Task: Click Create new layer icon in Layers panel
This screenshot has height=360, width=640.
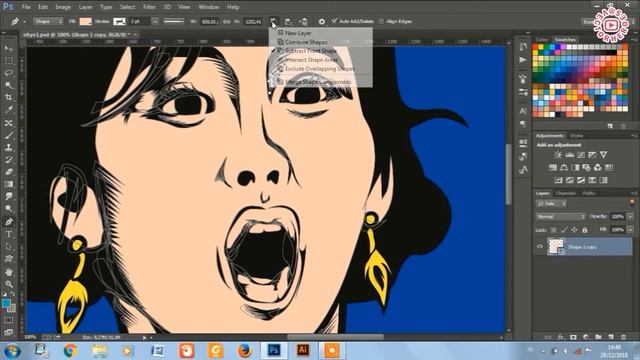Action: 611,337
